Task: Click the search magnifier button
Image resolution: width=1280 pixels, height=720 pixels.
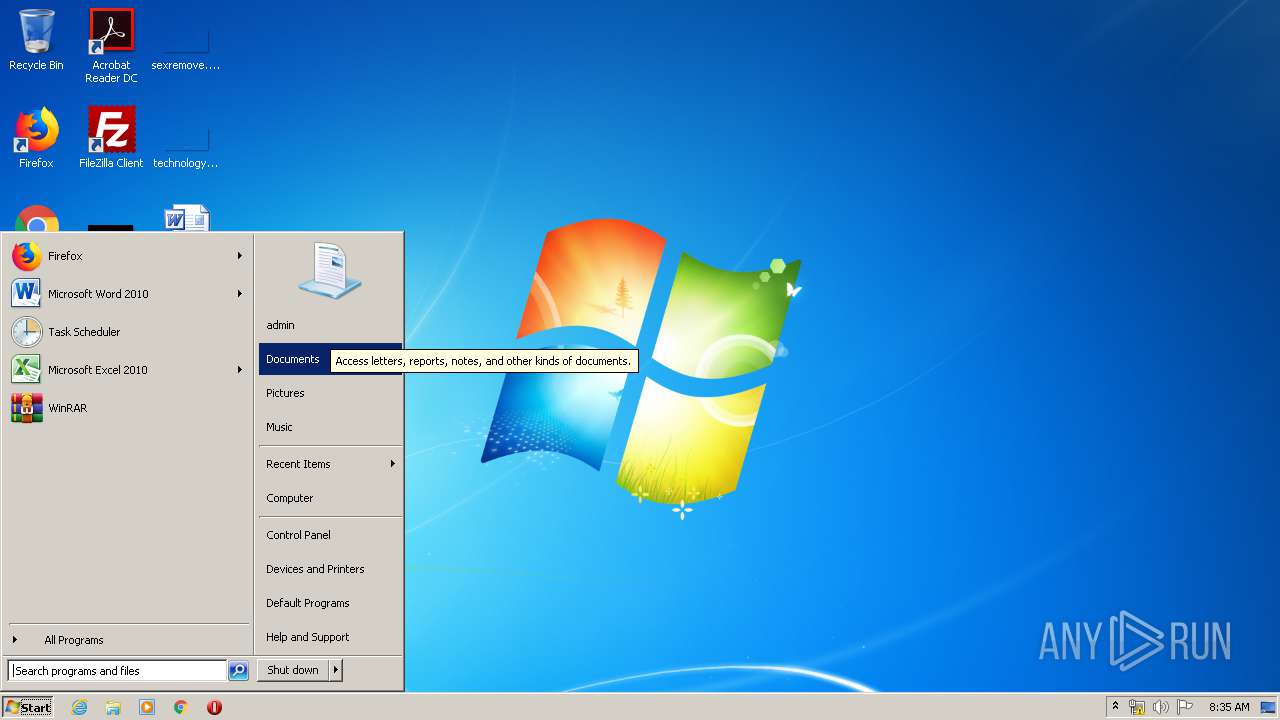Action: coord(238,671)
